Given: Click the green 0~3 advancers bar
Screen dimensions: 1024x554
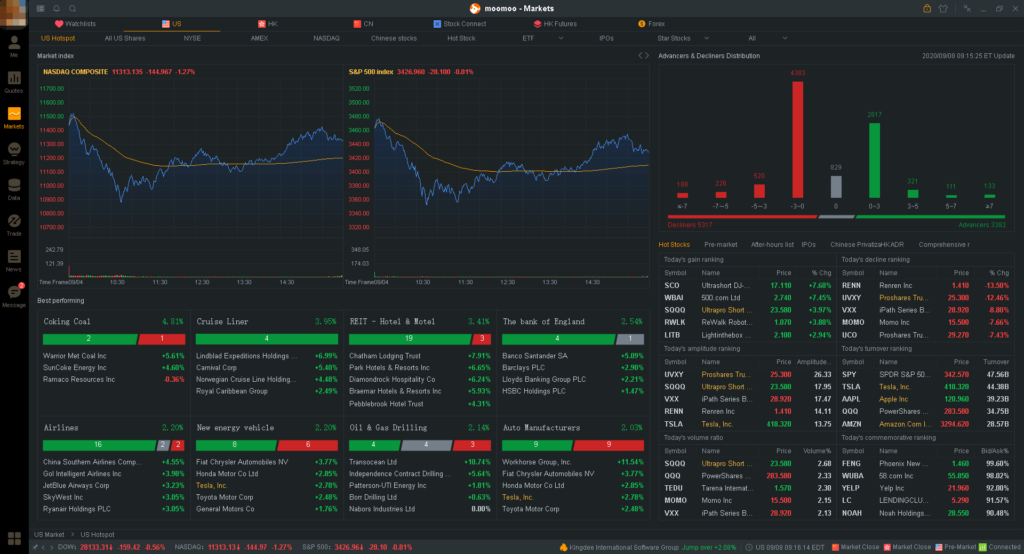Looking at the screenshot, I should [874, 161].
